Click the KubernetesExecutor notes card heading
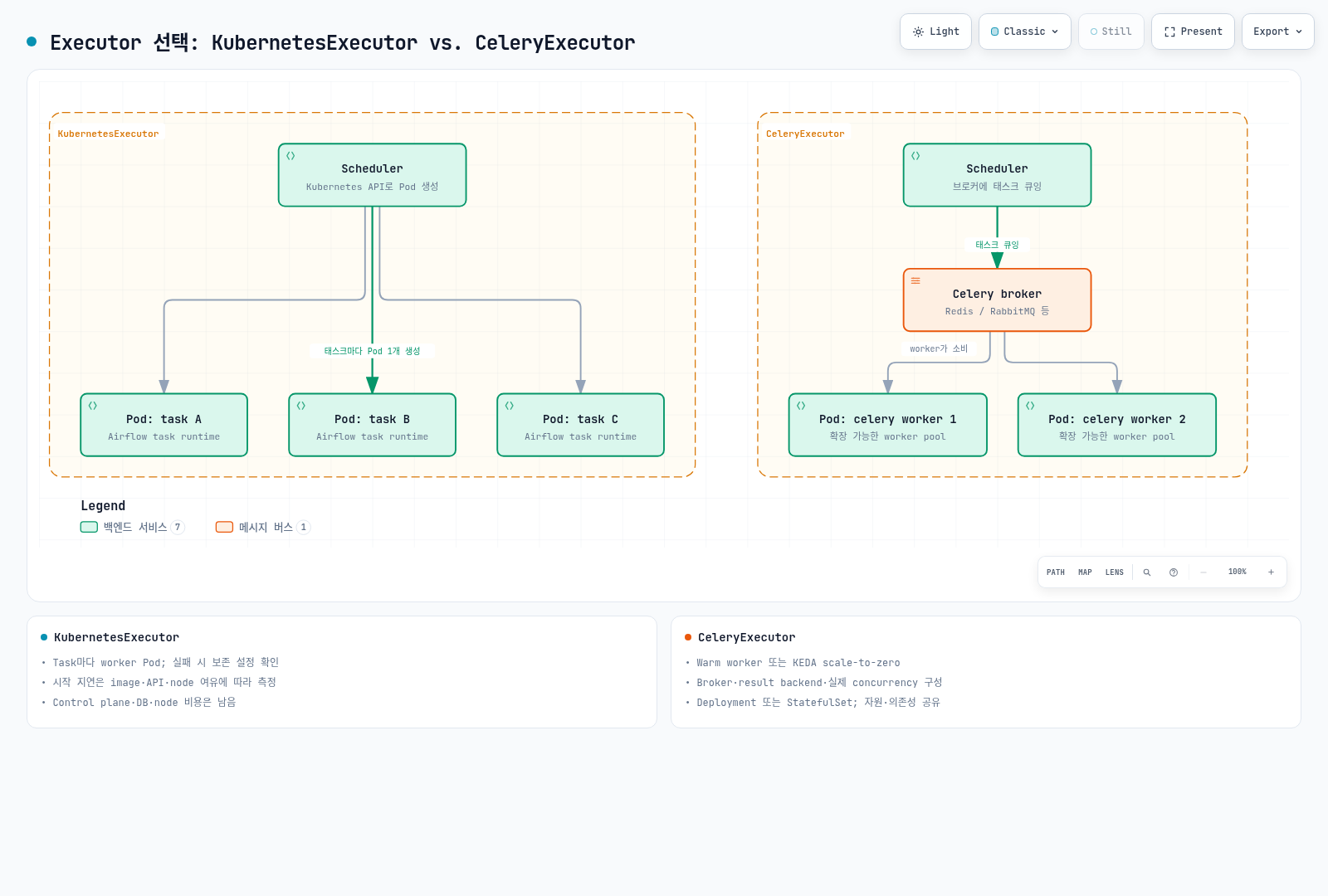 (116, 637)
